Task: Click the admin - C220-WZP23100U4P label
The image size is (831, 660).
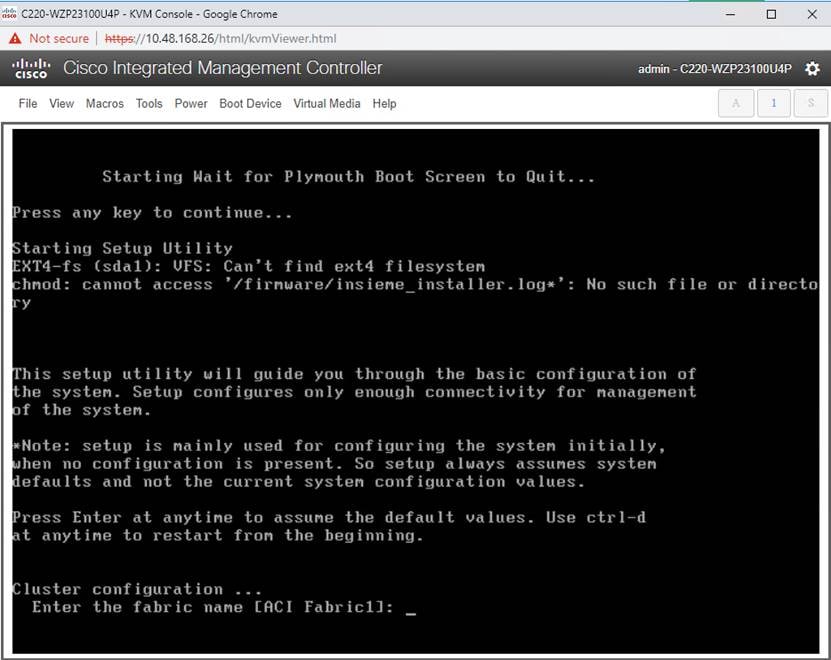Action: [714, 69]
